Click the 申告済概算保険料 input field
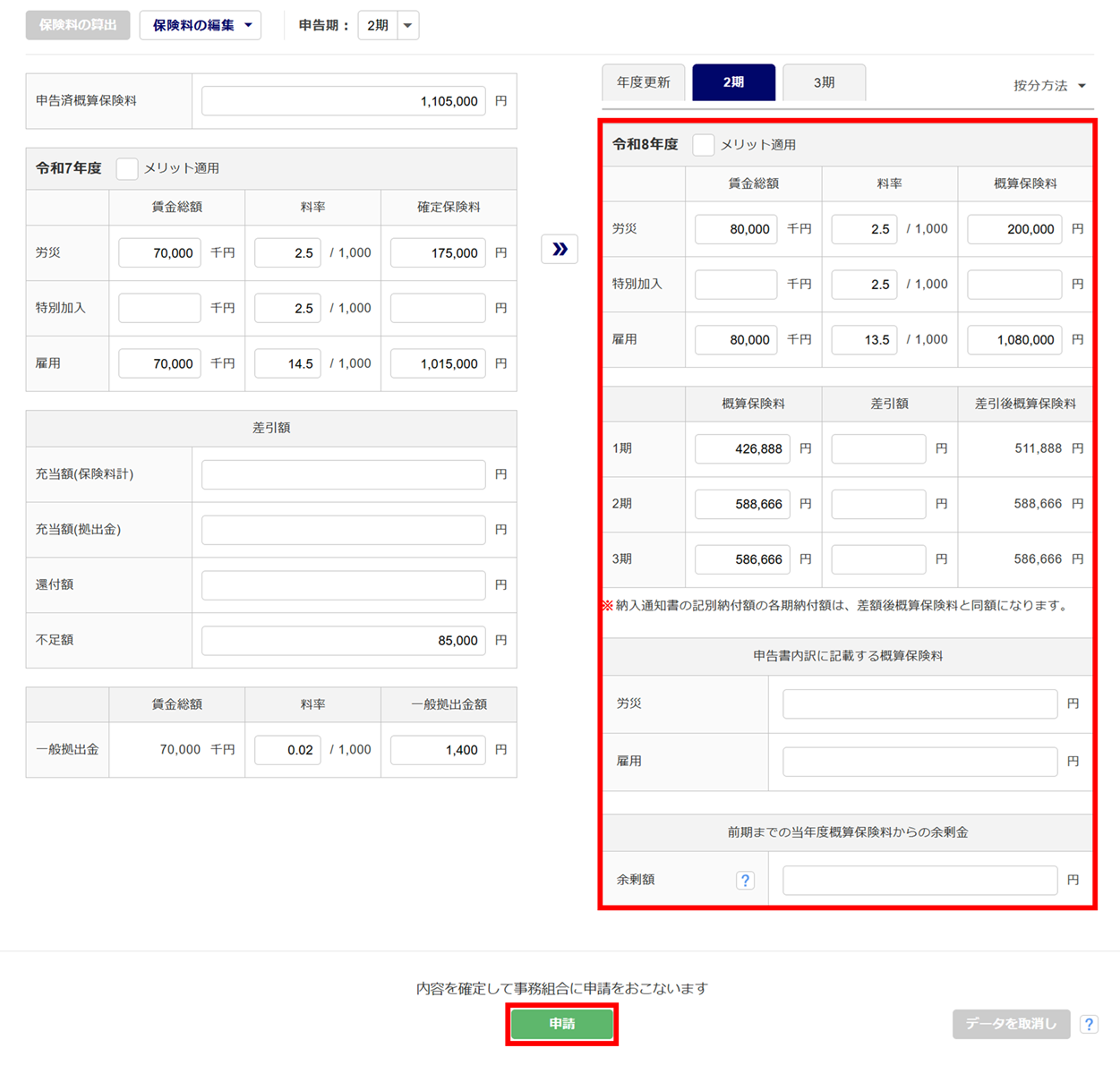Screen dimensions: 1120x1065 click(344, 101)
